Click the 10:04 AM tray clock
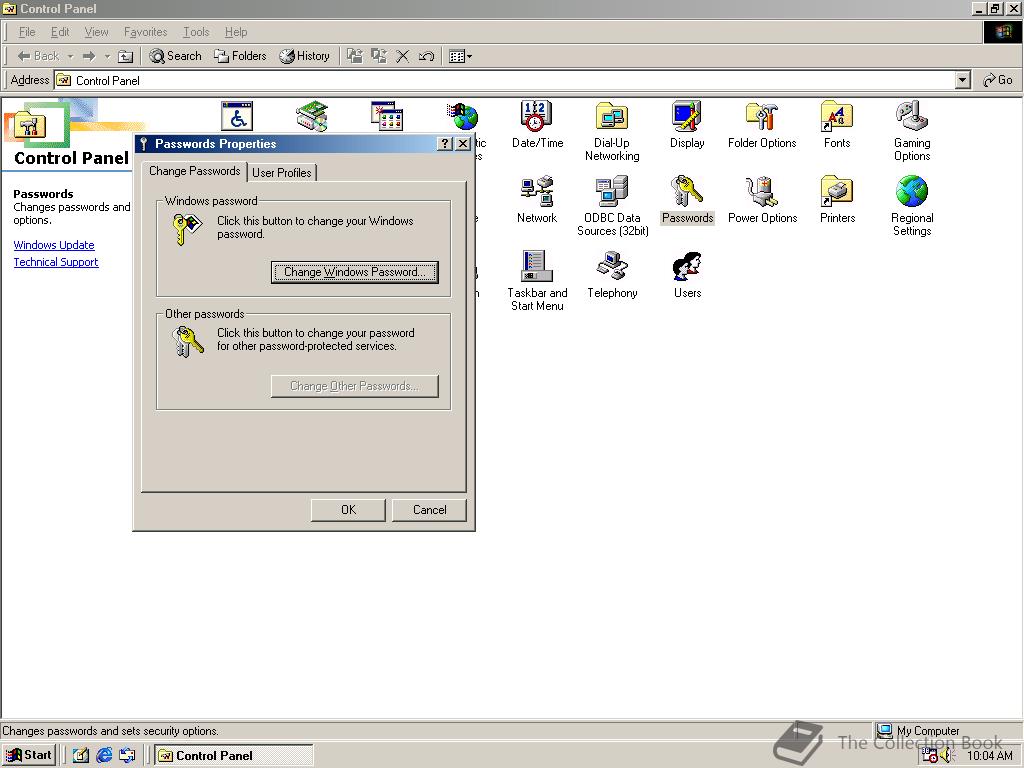Screen dimensions: 1024x768 pyautogui.click(x=989, y=756)
